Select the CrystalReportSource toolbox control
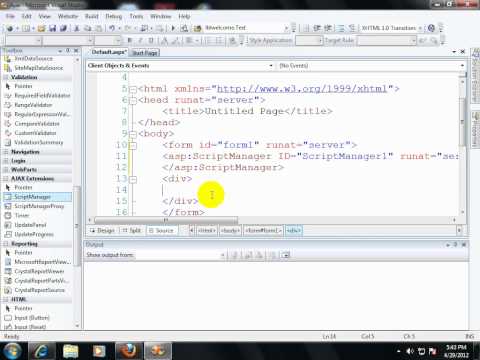 coord(37,290)
